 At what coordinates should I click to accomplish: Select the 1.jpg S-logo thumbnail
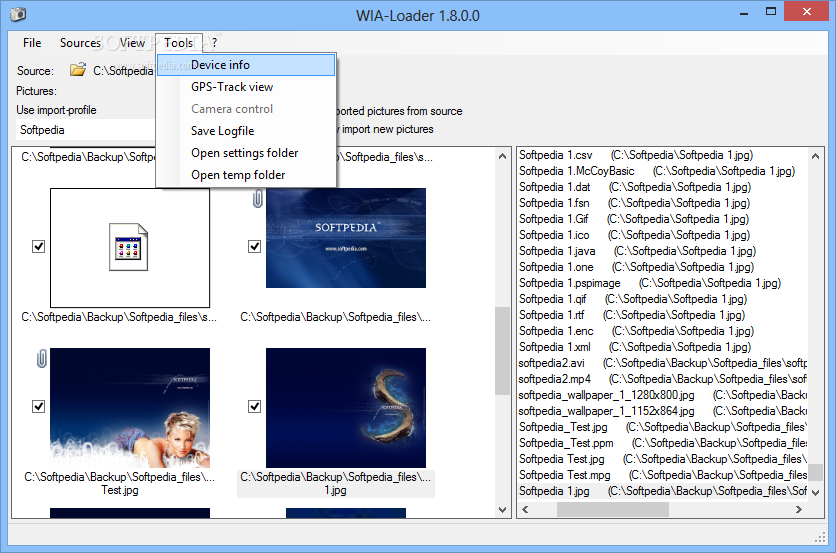pyautogui.click(x=346, y=408)
